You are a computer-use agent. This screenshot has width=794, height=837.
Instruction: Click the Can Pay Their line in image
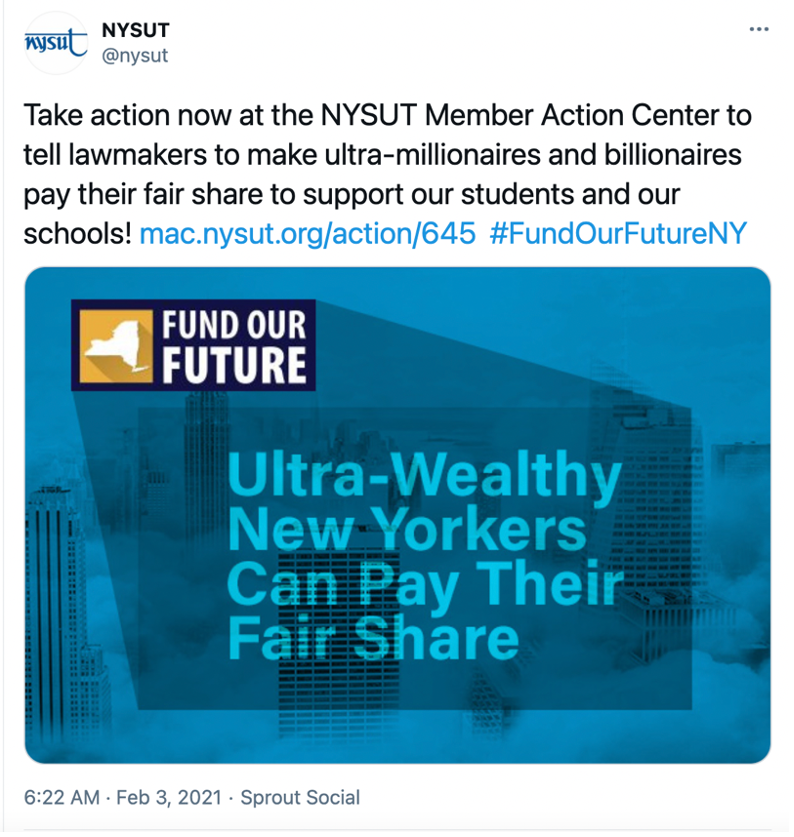pos(426,586)
